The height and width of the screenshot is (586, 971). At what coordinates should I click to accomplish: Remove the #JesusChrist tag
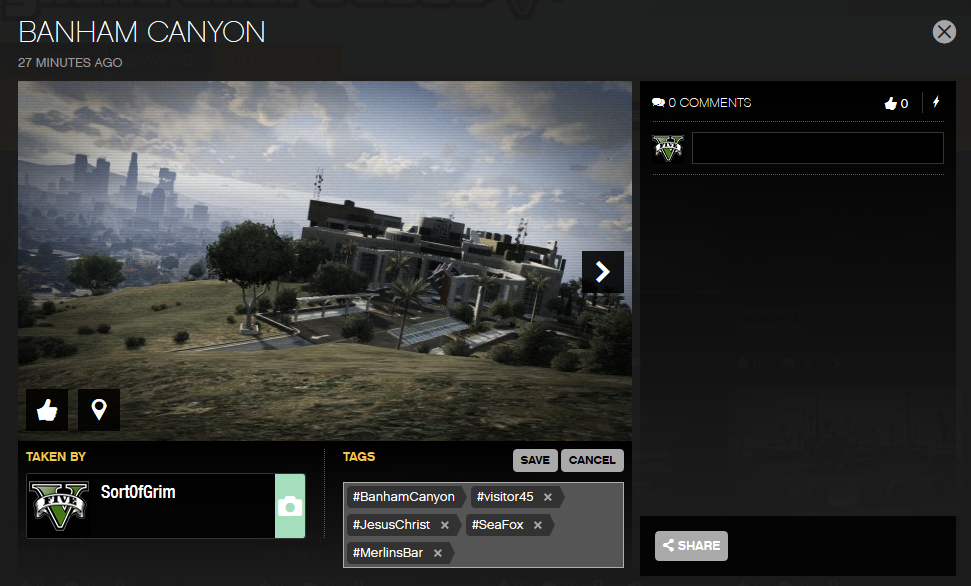tap(445, 525)
